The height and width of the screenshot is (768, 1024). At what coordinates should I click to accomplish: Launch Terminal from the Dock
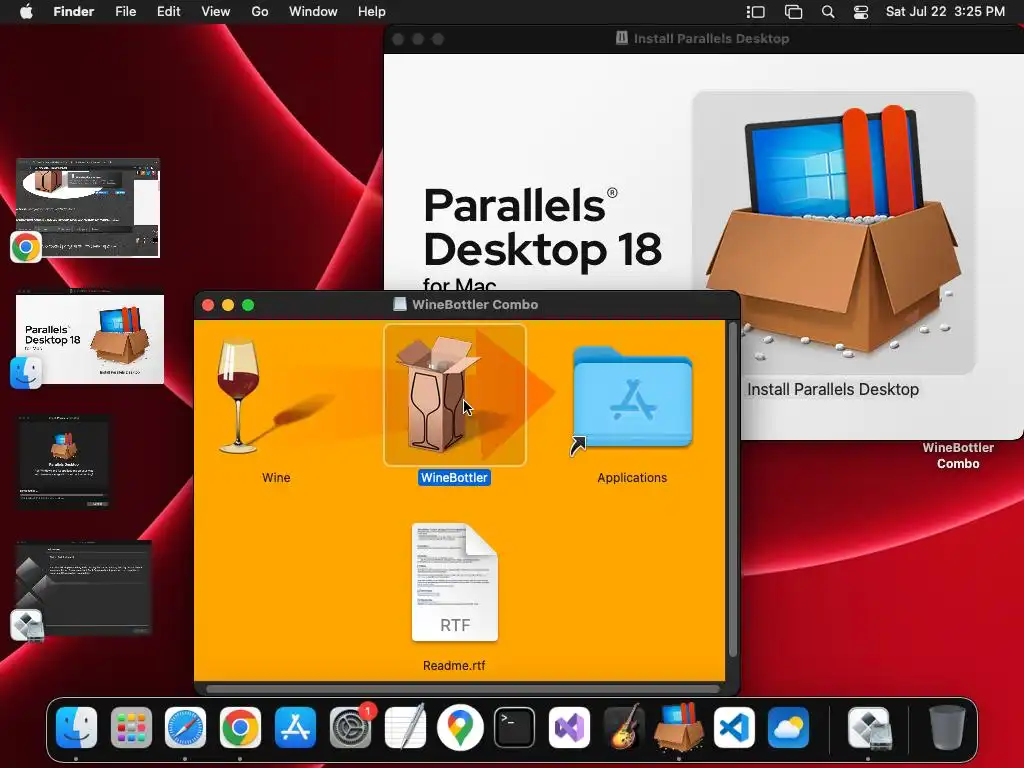pos(515,727)
